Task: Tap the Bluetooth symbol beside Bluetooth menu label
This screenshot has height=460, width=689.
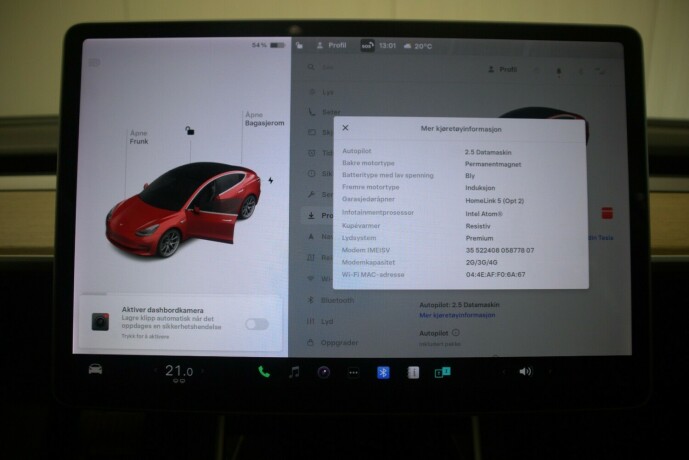Action: point(310,300)
